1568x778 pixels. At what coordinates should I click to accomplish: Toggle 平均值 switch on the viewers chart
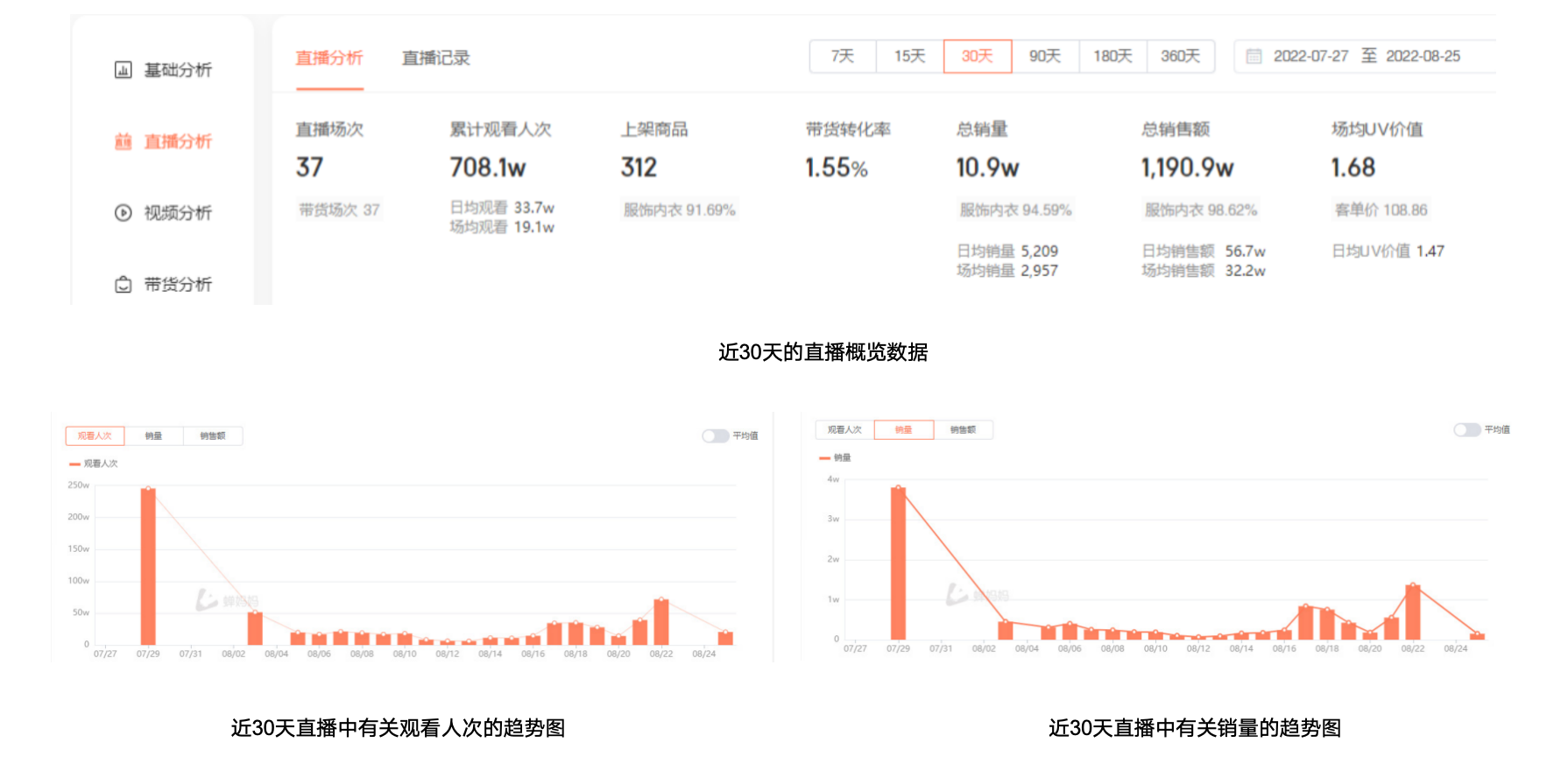(715, 436)
